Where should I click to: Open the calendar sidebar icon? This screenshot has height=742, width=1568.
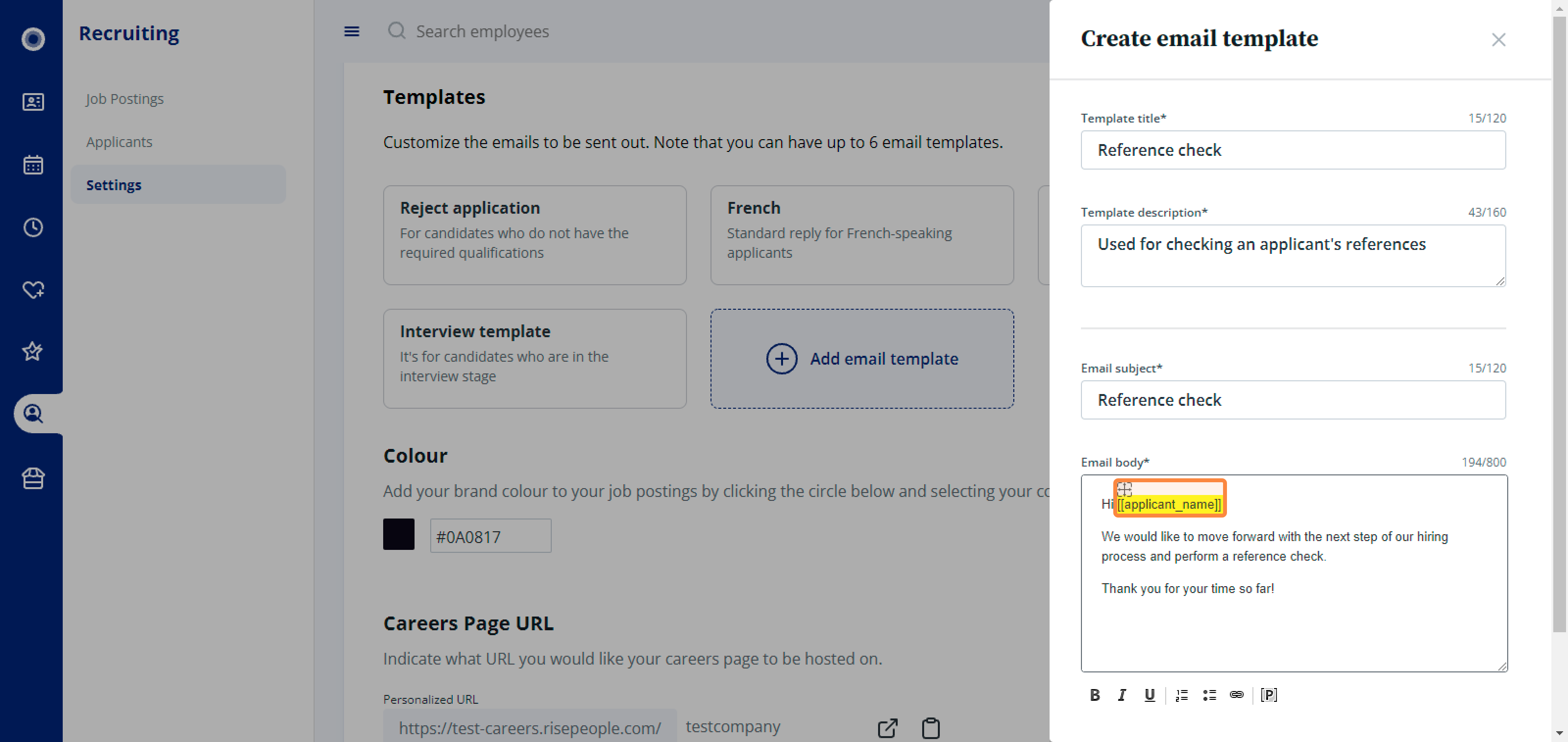[x=33, y=164]
